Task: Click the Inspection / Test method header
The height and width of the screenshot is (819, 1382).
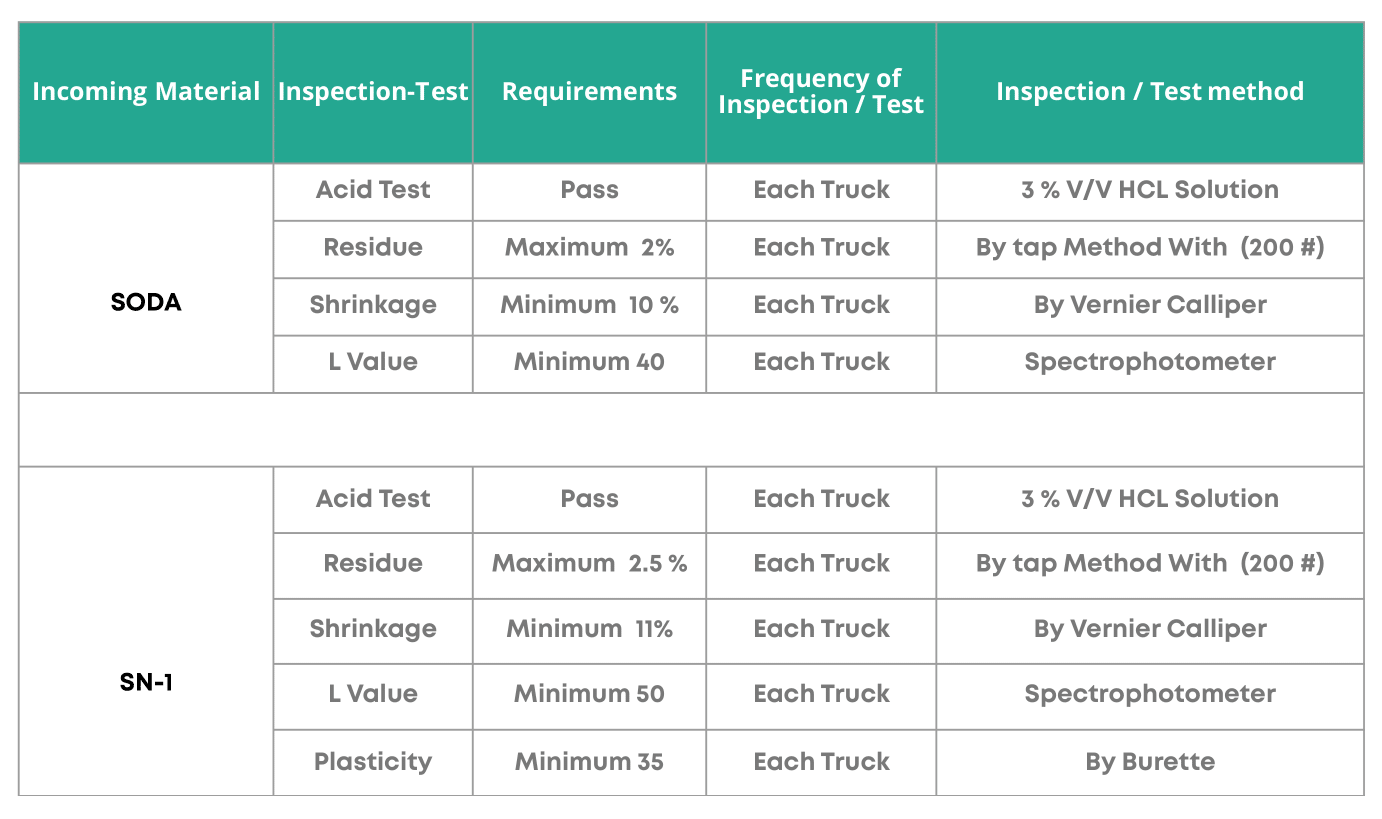Action: [x=1150, y=92]
